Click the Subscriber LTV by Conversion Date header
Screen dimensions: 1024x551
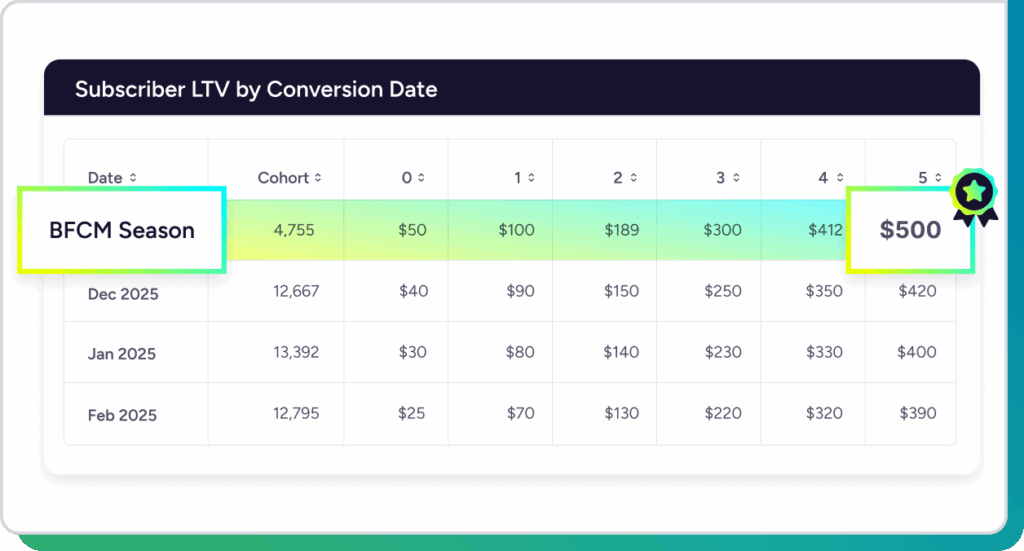[x=256, y=89]
